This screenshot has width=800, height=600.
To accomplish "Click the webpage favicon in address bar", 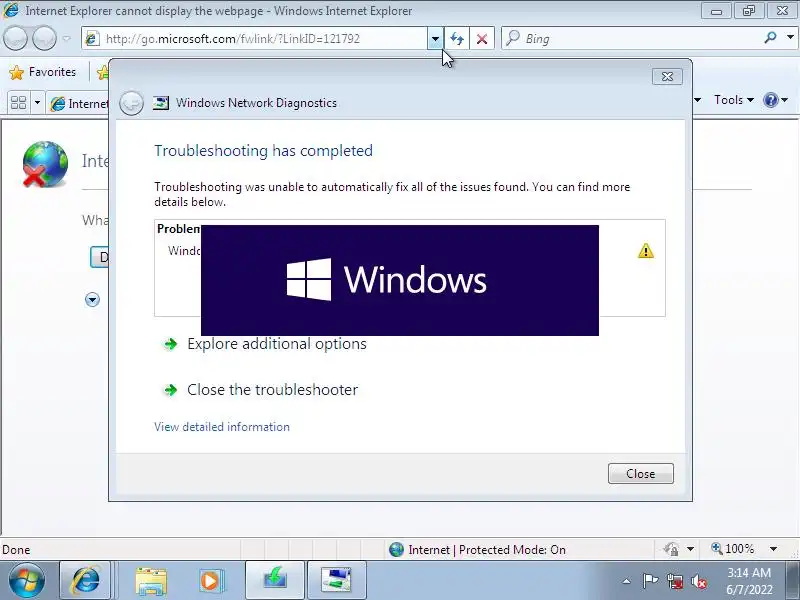I will coord(92,39).
